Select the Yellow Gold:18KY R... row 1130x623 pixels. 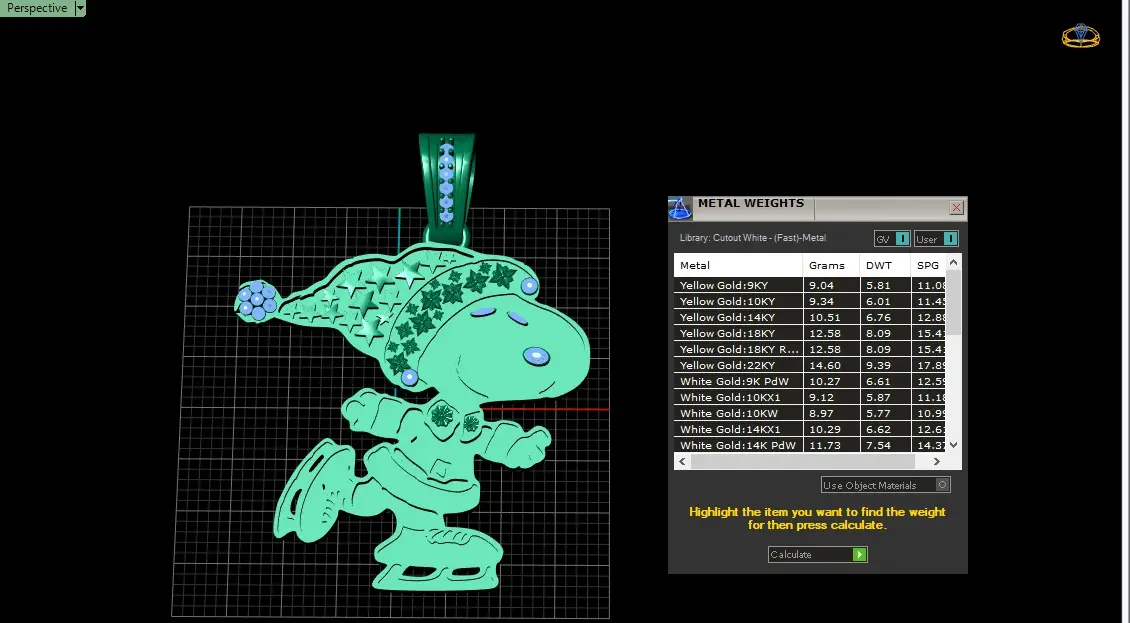click(809, 349)
